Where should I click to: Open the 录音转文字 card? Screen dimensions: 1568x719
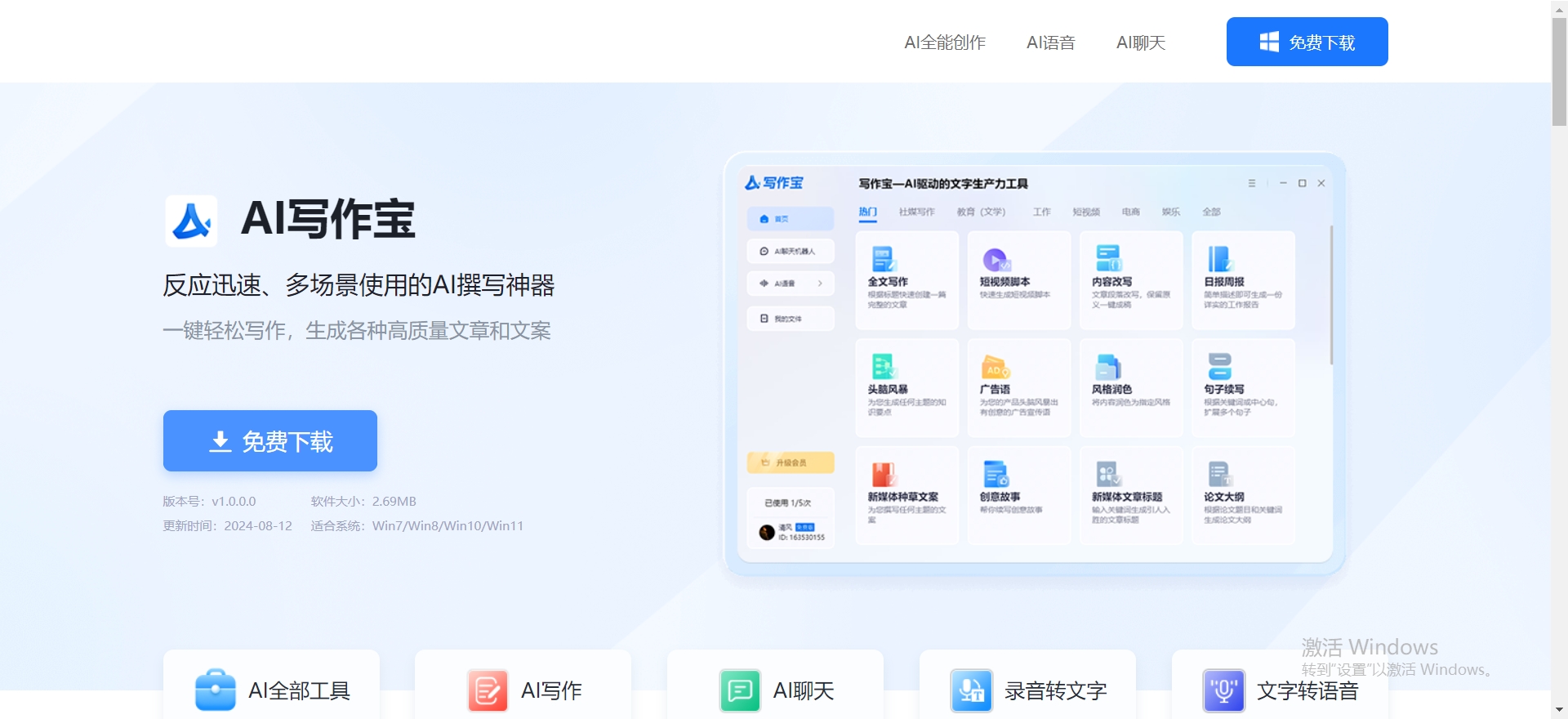(x=1027, y=685)
